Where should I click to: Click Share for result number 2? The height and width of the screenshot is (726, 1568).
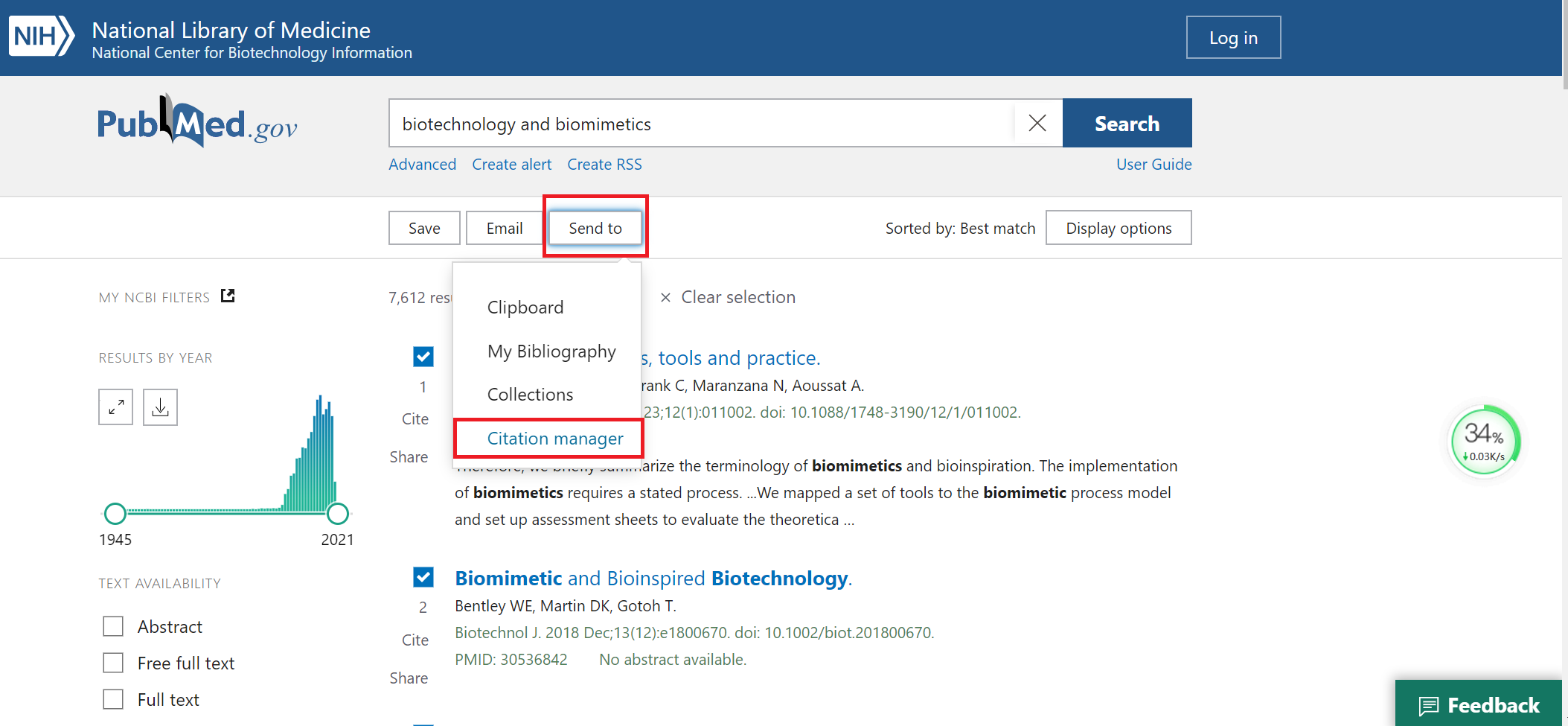point(409,678)
